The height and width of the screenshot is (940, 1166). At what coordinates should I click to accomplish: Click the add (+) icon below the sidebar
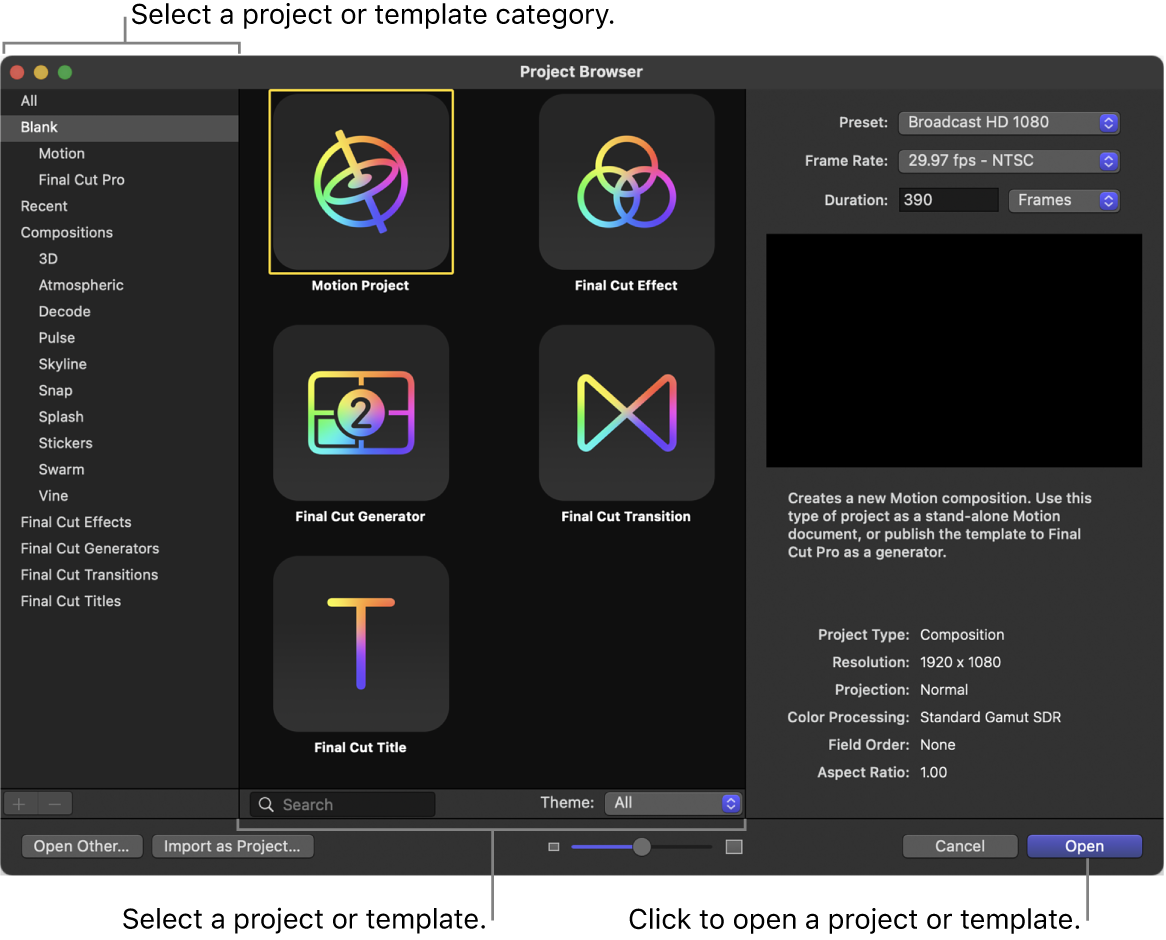click(x=18, y=803)
